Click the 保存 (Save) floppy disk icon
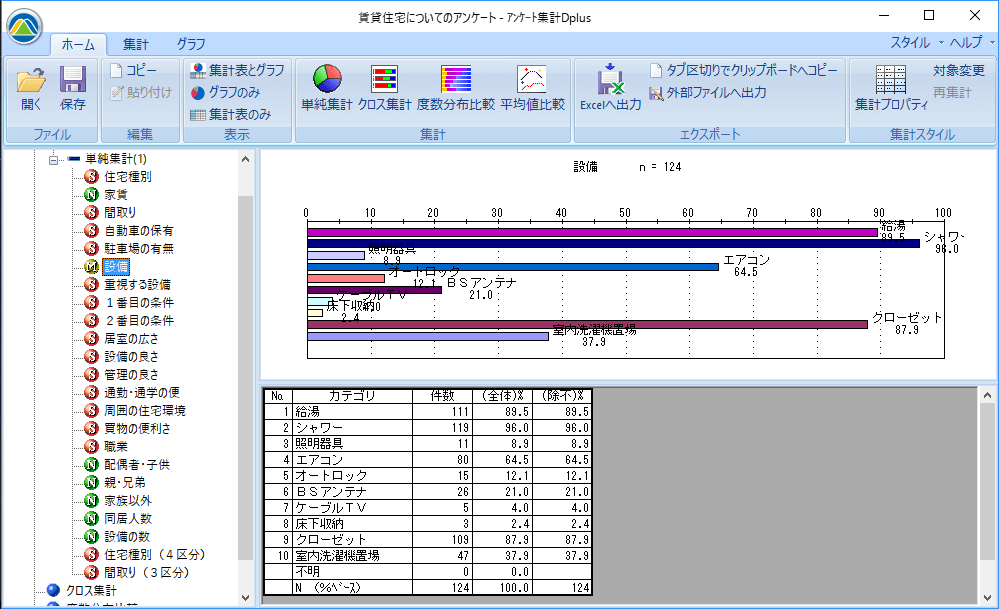This screenshot has width=999, height=609. (x=73, y=88)
